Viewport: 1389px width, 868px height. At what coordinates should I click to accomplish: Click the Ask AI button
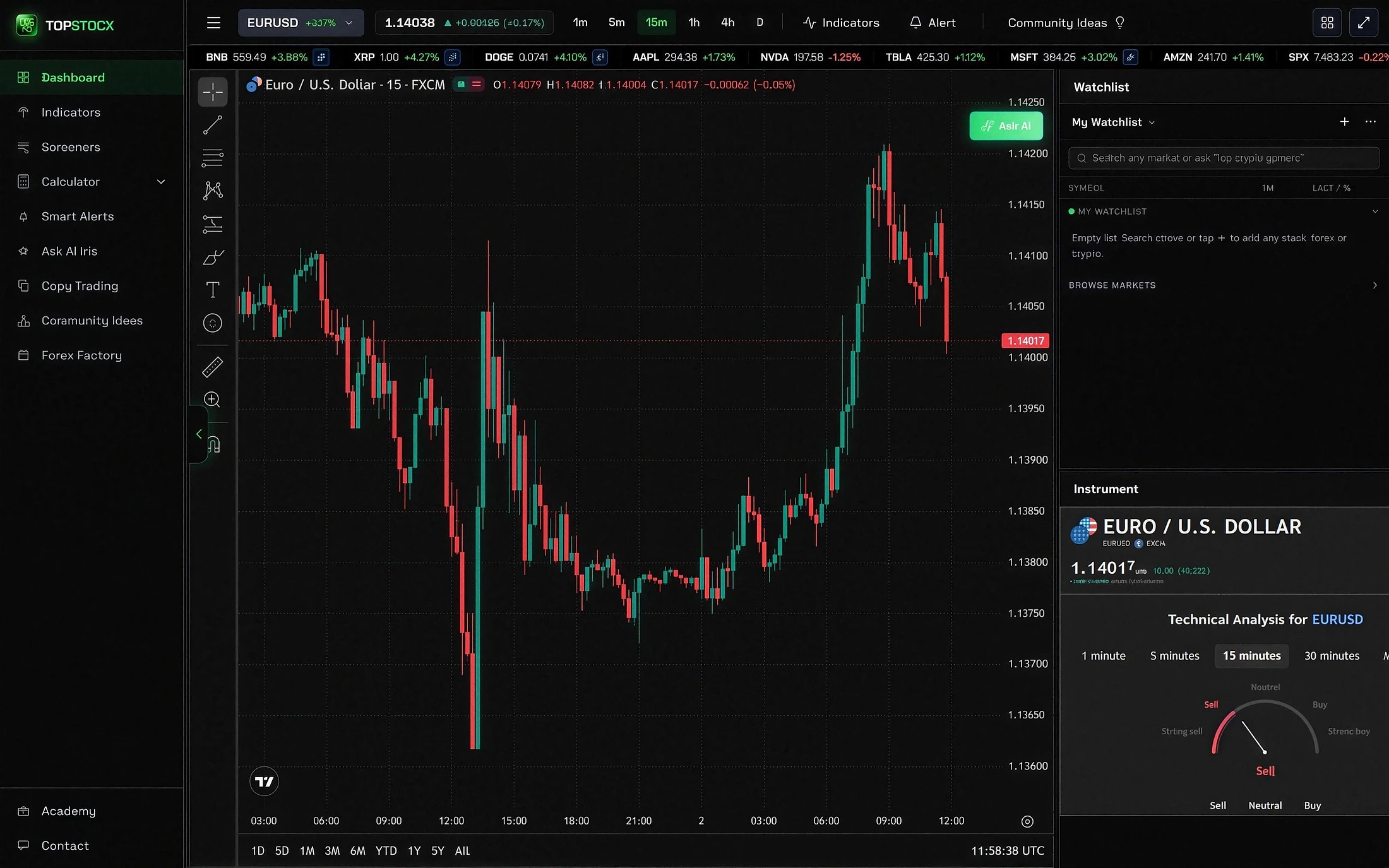point(1006,126)
